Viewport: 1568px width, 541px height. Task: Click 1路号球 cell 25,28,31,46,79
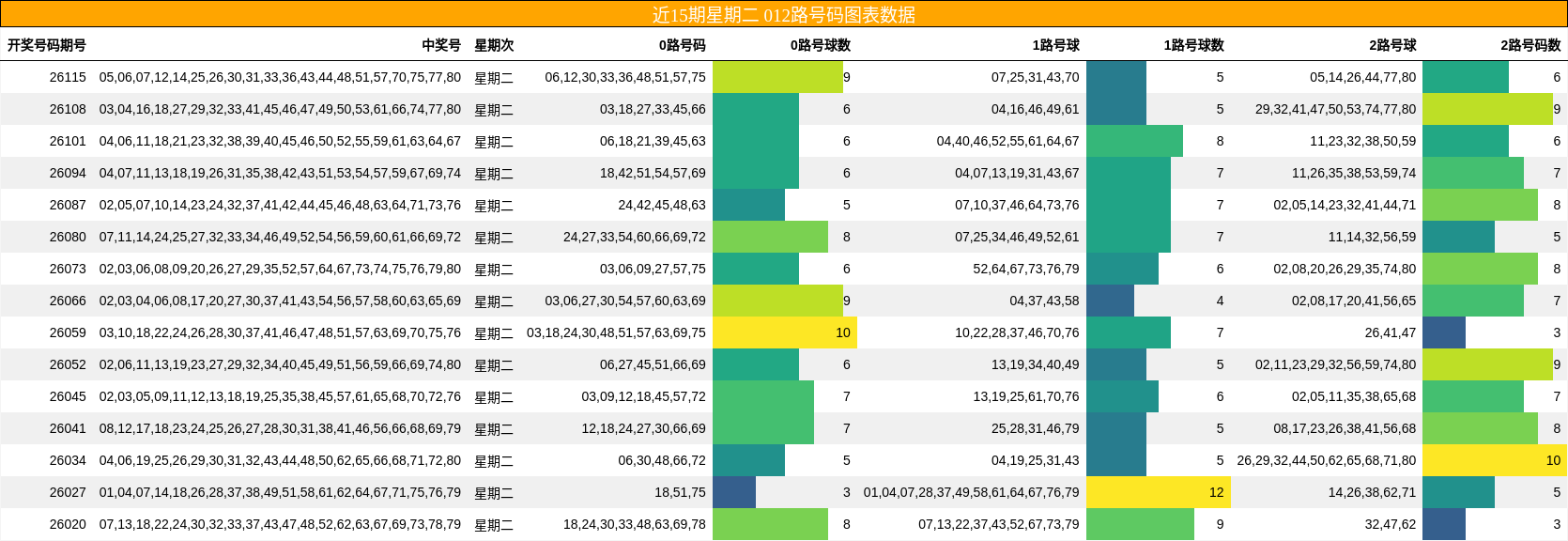(1036, 428)
